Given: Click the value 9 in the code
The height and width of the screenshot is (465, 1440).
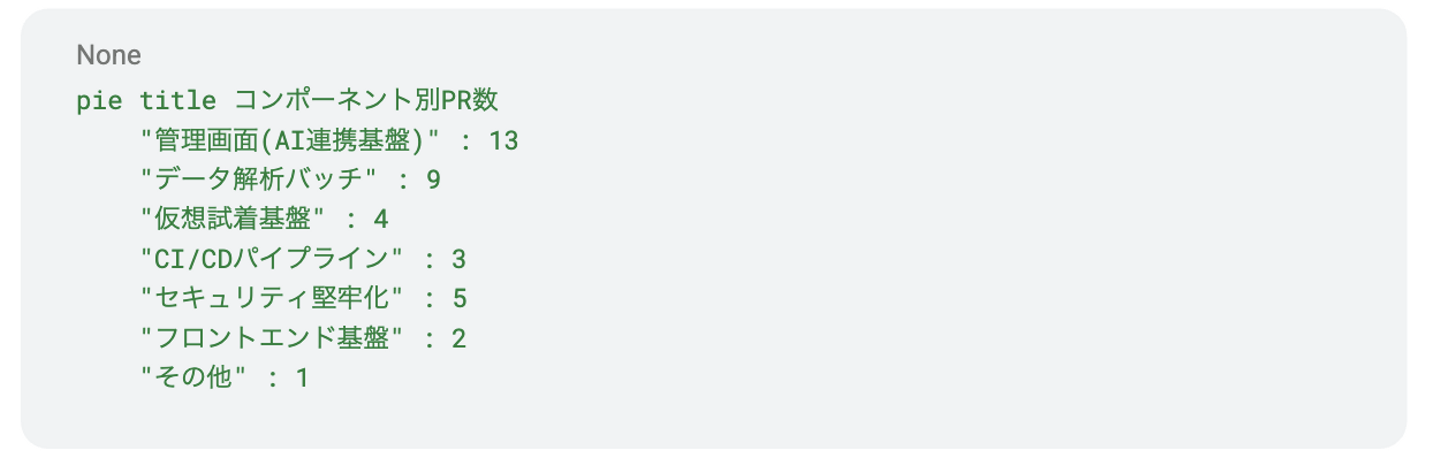Looking at the screenshot, I should pyautogui.click(x=433, y=180).
